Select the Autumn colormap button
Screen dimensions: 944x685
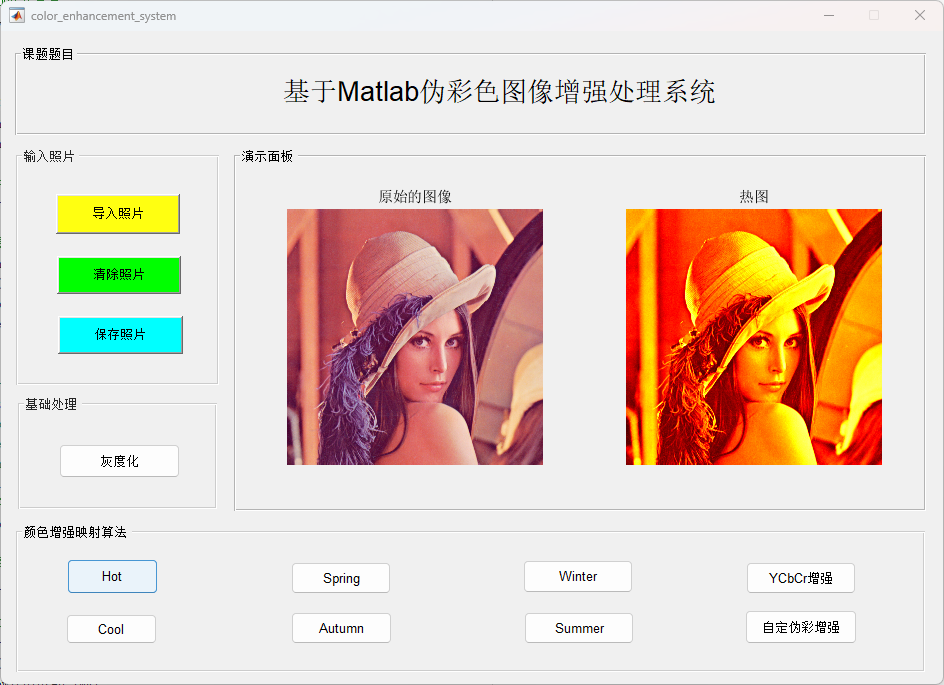tap(341, 628)
